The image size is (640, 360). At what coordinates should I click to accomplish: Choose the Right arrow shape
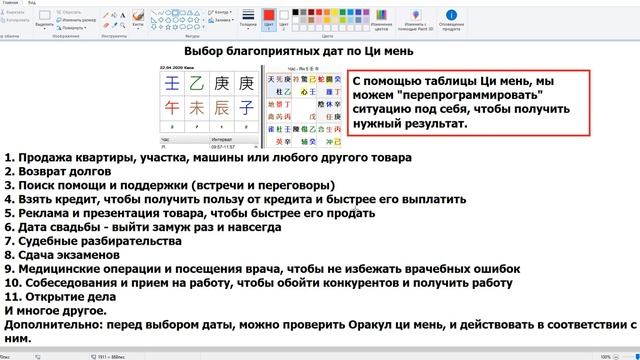(x=182, y=20)
